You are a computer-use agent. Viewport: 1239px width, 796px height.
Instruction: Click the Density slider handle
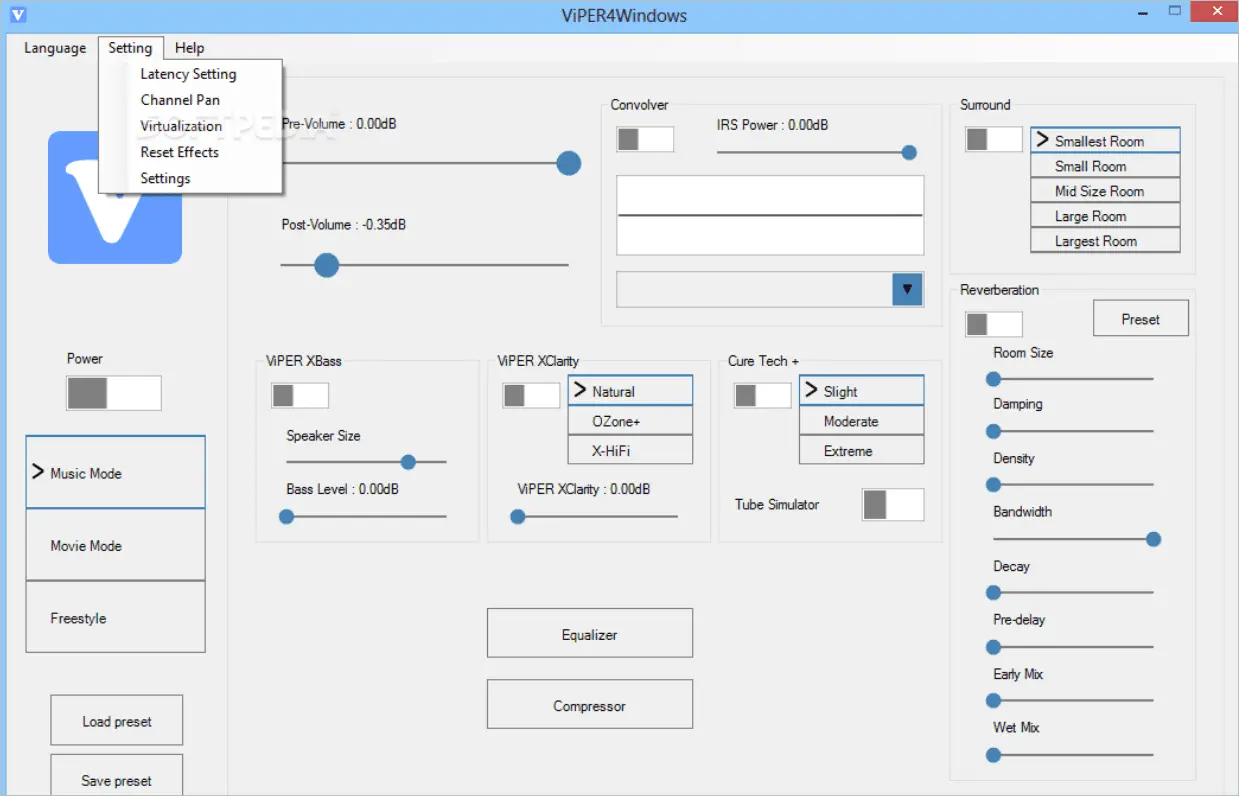994,485
